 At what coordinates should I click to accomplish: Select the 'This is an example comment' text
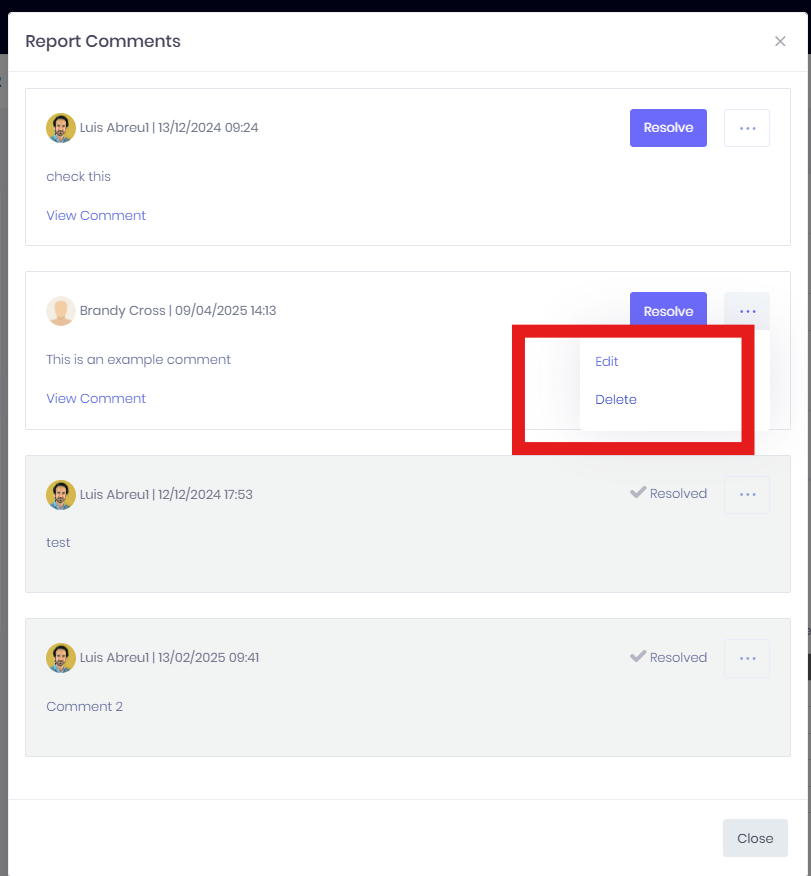pyautogui.click(x=138, y=359)
